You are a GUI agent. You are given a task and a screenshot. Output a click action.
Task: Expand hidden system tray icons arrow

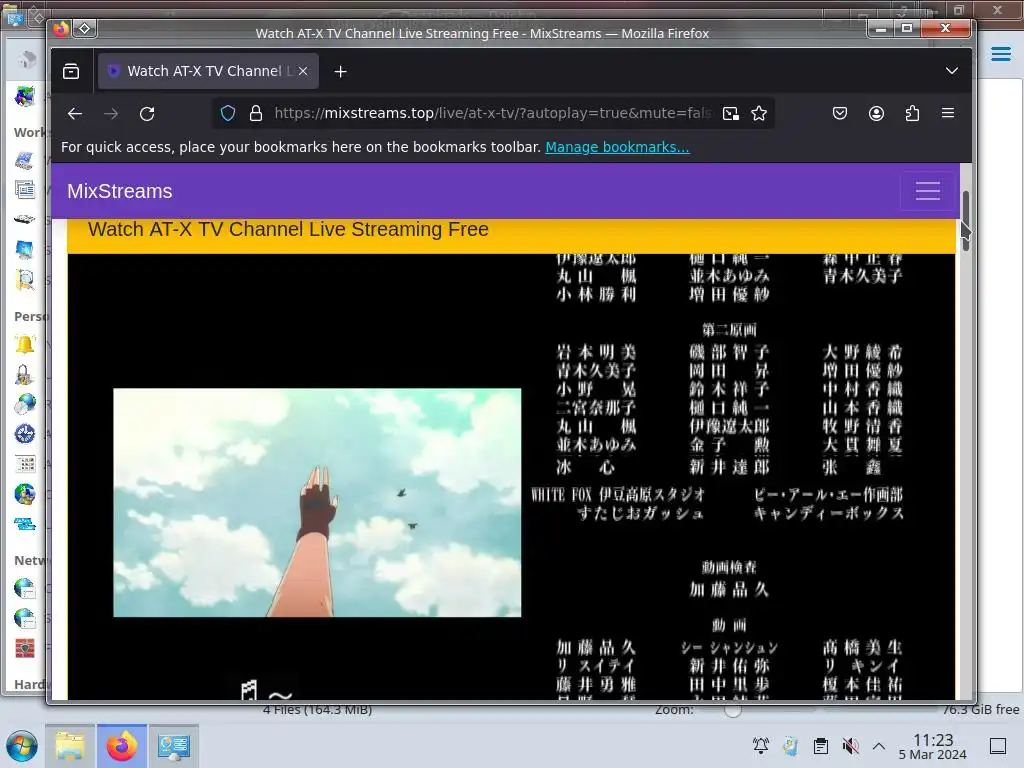(x=879, y=746)
